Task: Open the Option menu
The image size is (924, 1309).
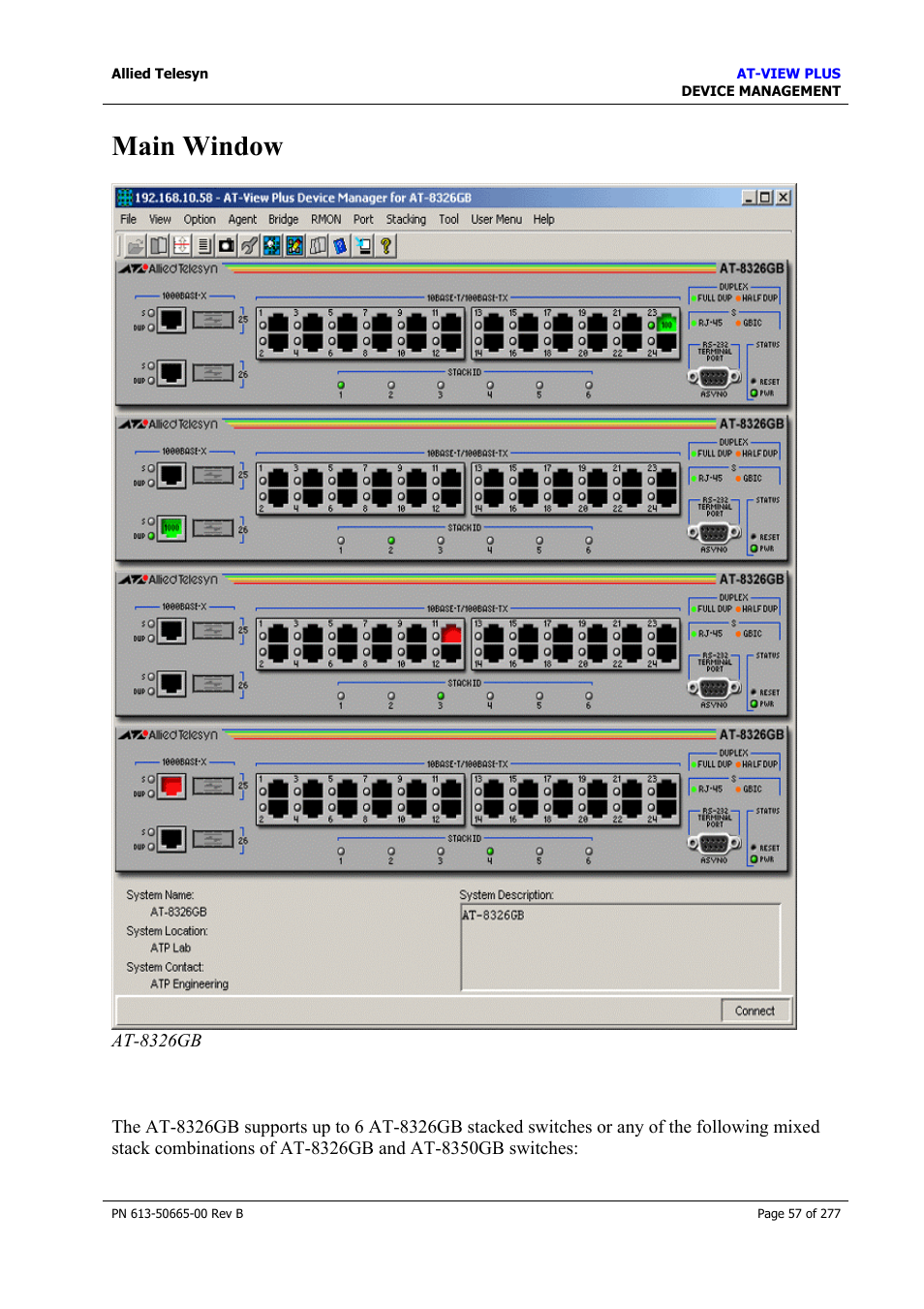Action: [200, 220]
